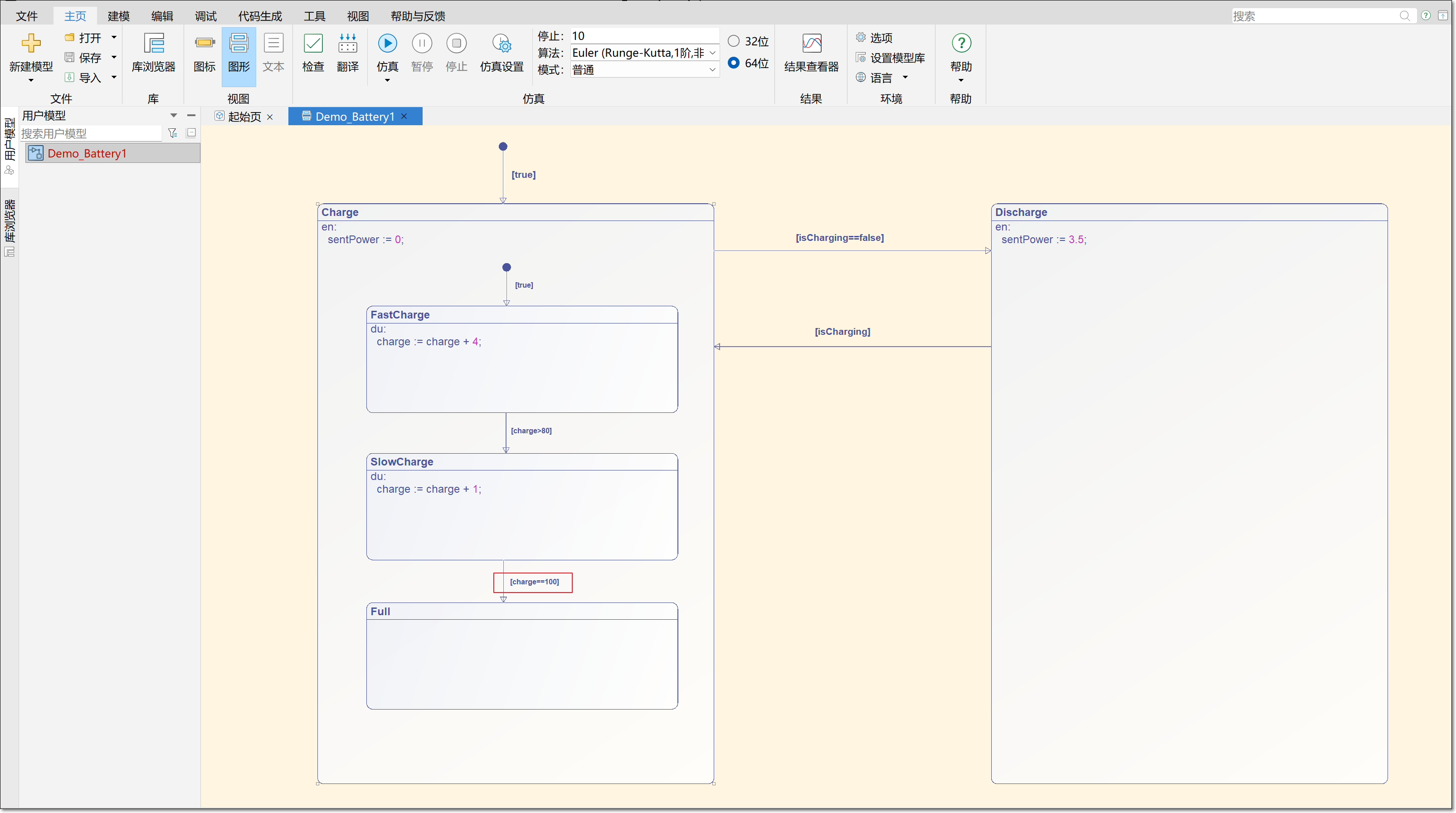Click the 新建模型 plus icon
Screen dimensions: 1456x813
point(30,43)
